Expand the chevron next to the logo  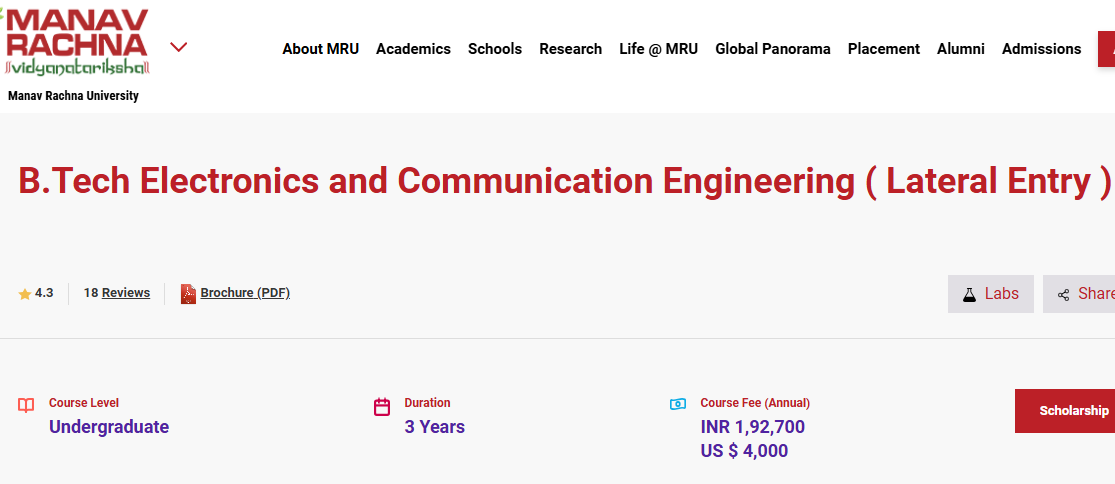pyautogui.click(x=179, y=47)
